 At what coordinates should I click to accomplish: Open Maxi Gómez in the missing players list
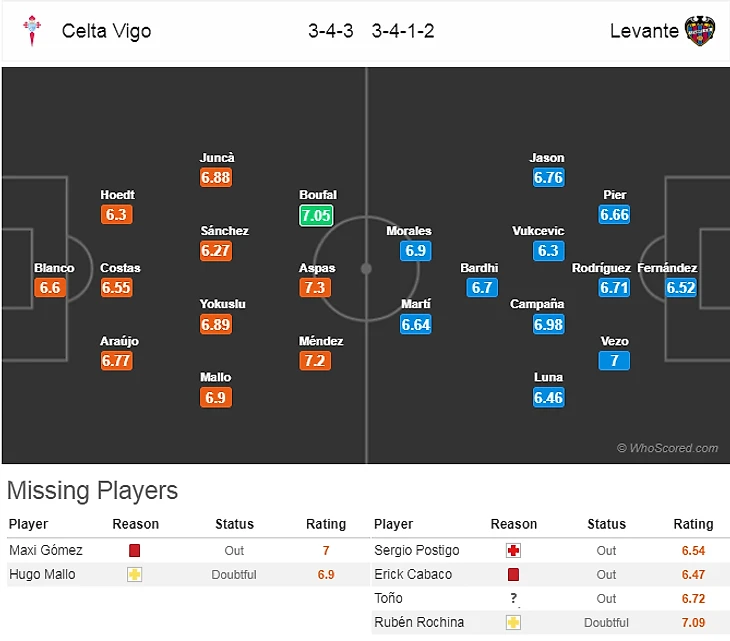(x=46, y=550)
